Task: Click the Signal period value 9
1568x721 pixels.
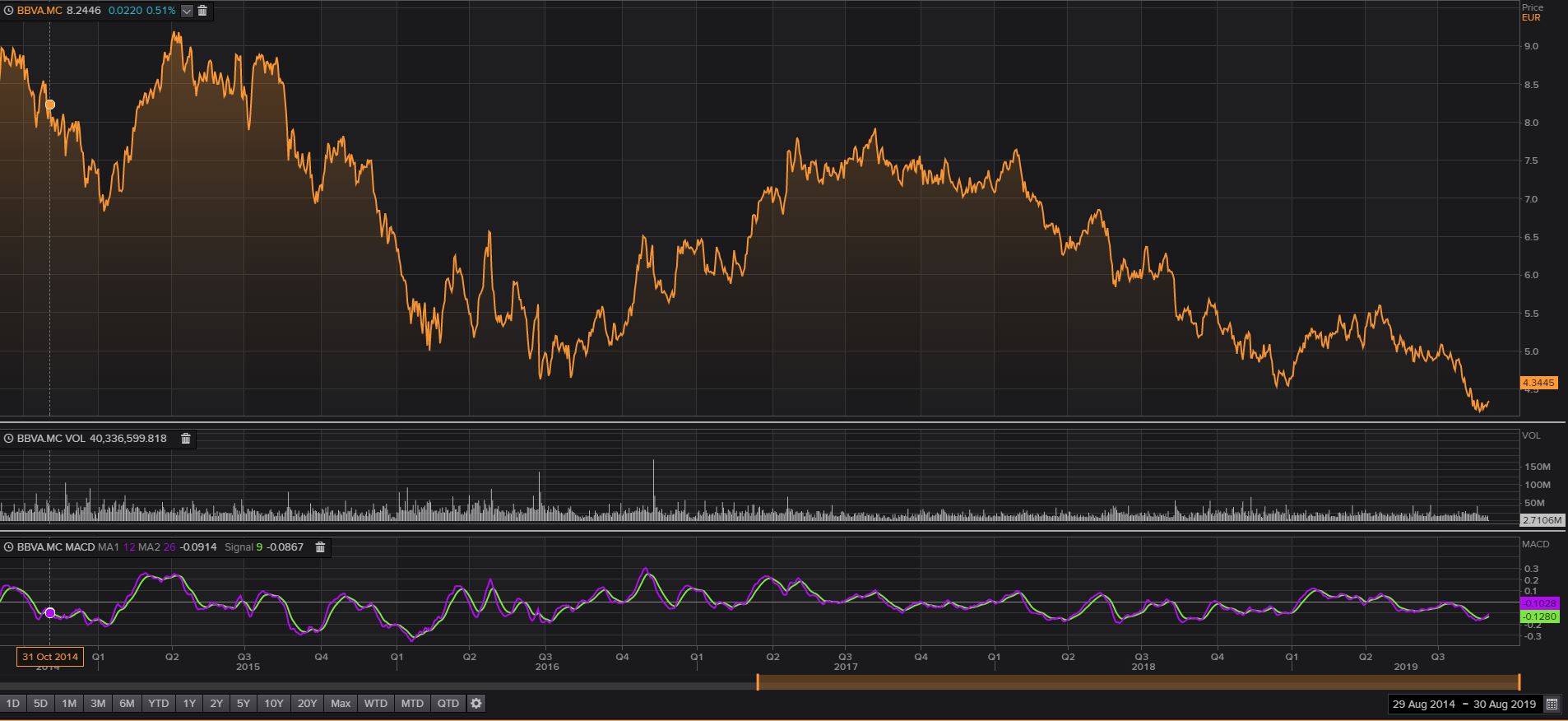Action: pos(258,547)
